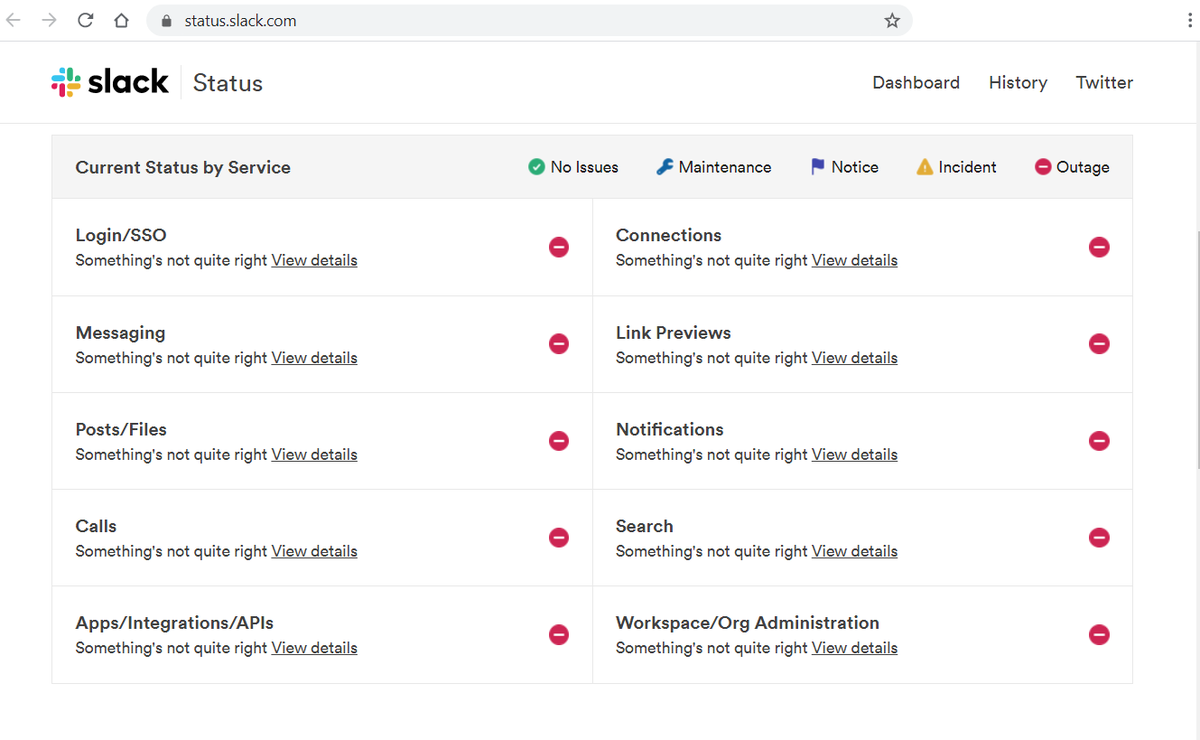Image resolution: width=1200 pixels, height=740 pixels.
Task: Click the Link Previews service name
Action: [x=673, y=333]
